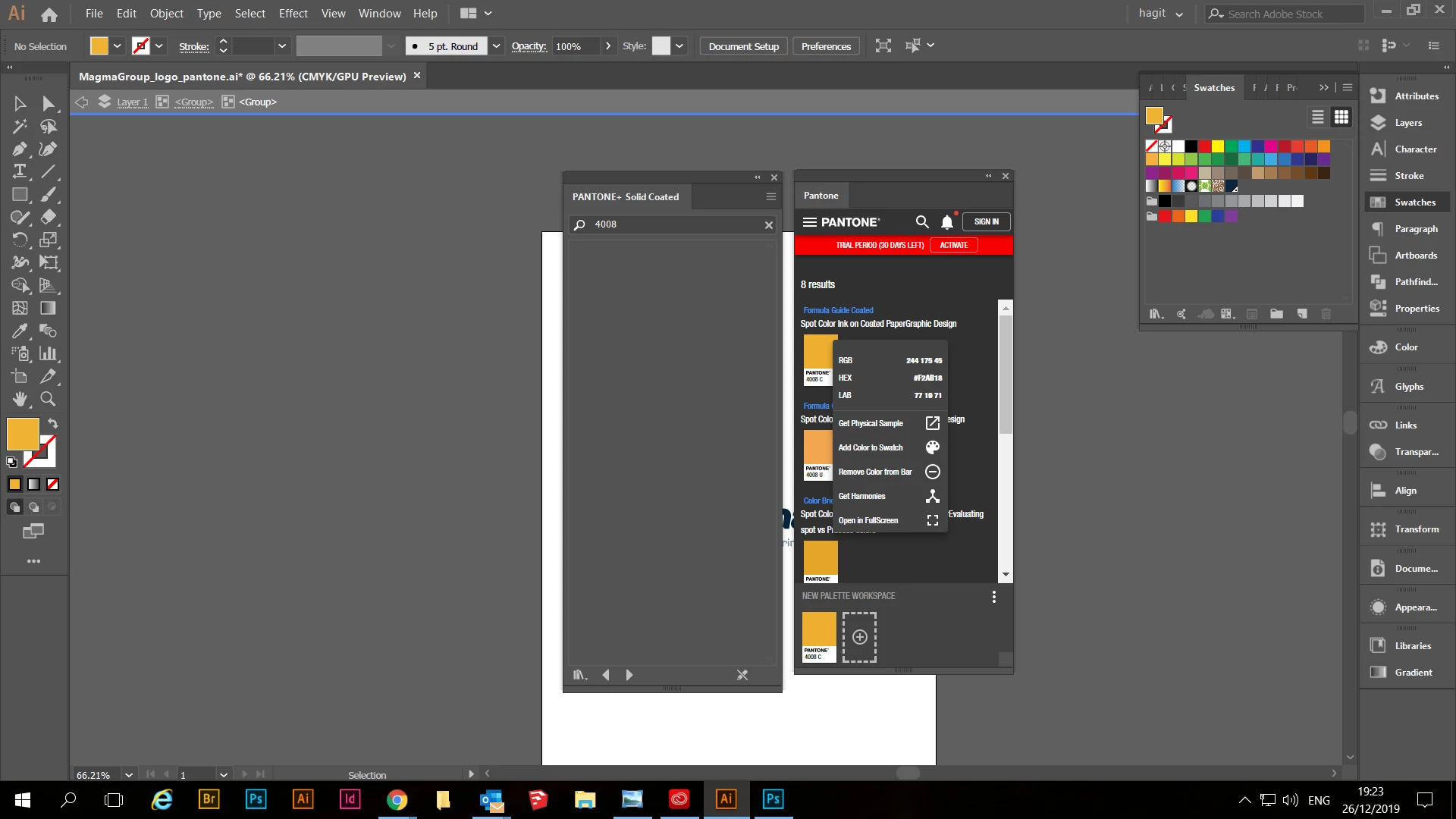Open the hagit workspace switcher
1456x819 pixels.
[1160, 14]
